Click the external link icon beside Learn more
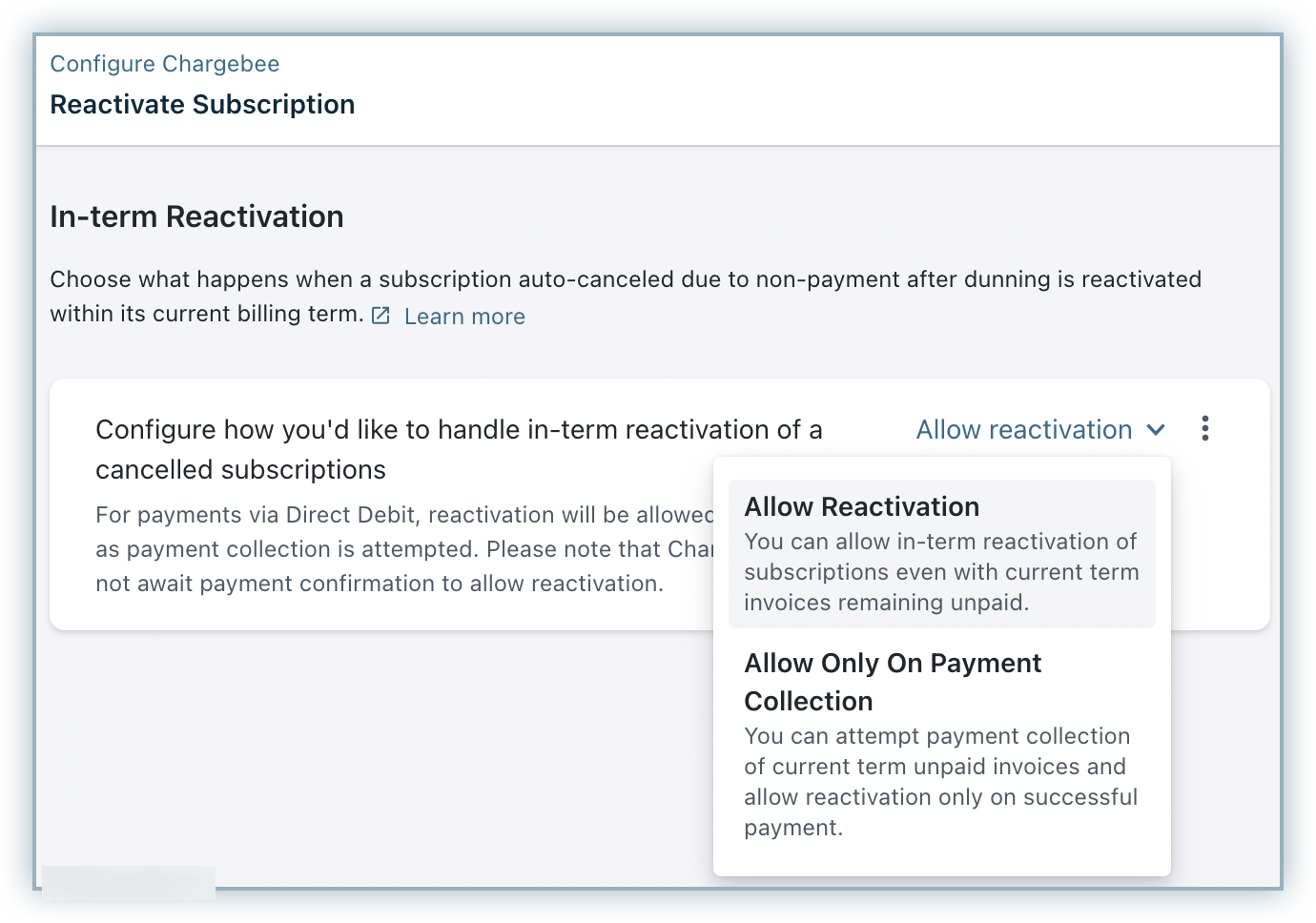 coord(380,316)
